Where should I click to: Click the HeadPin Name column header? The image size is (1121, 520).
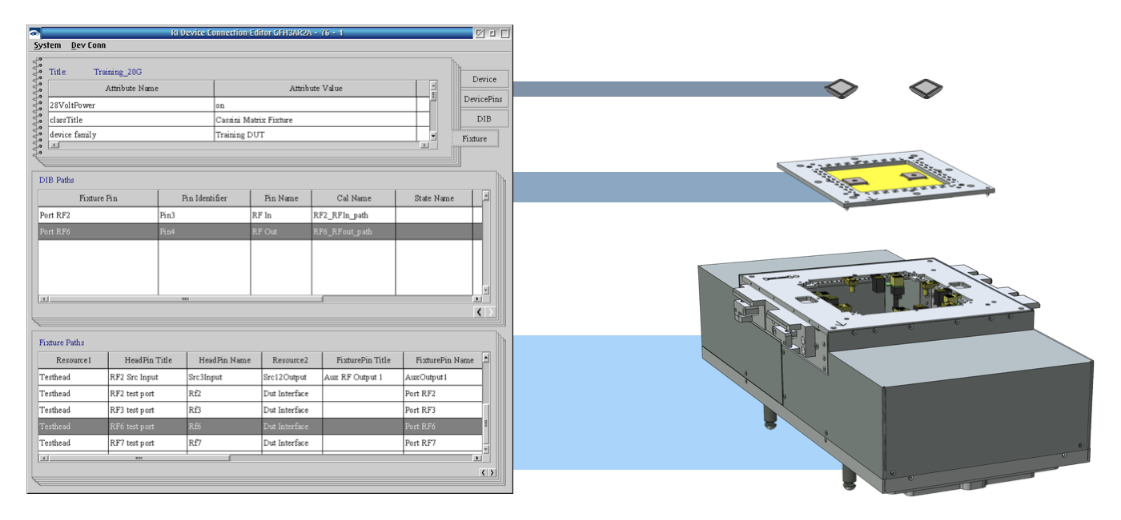pos(224,360)
